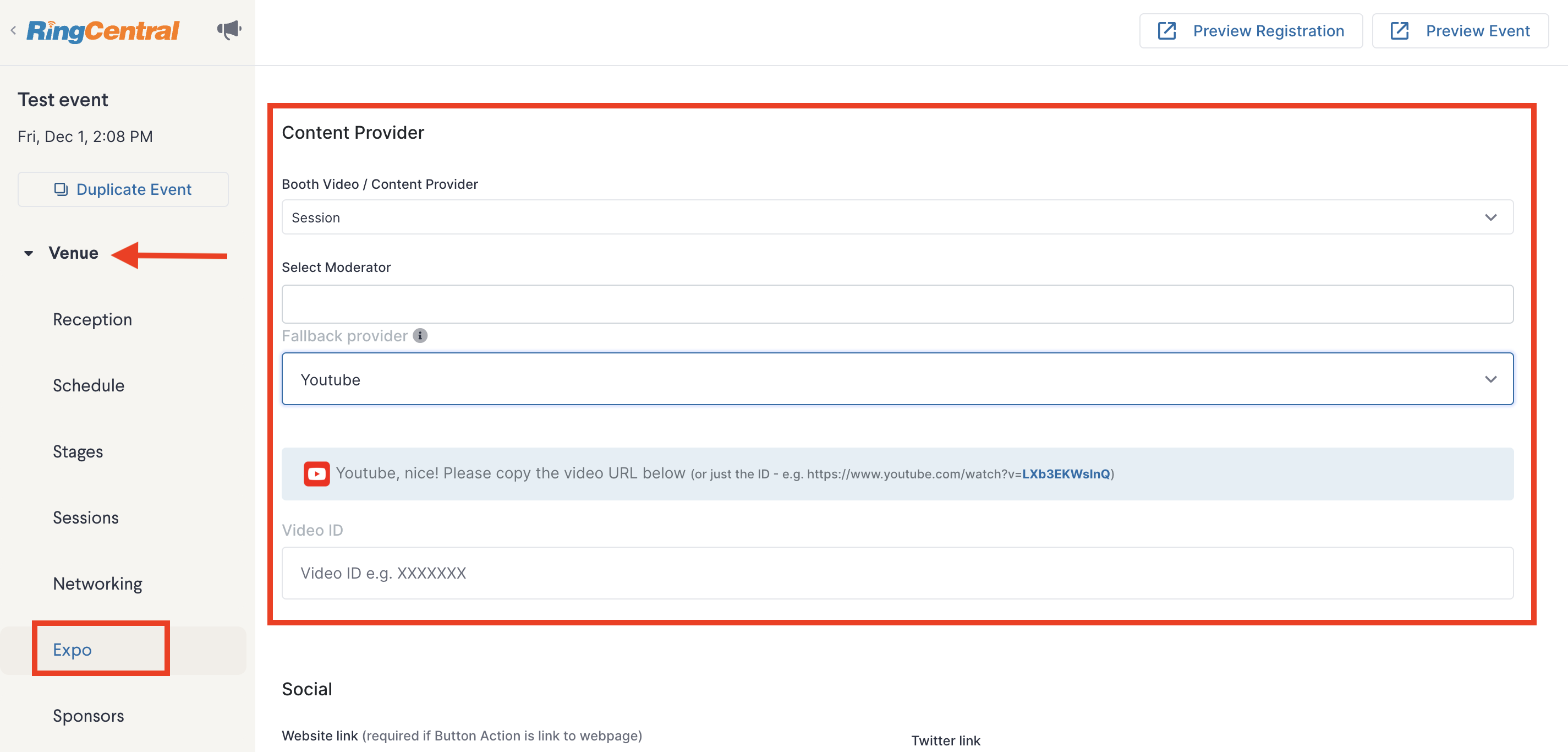This screenshot has width=1568, height=752.
Task: Click the Preview Registration button
Action: point(1251,31)
